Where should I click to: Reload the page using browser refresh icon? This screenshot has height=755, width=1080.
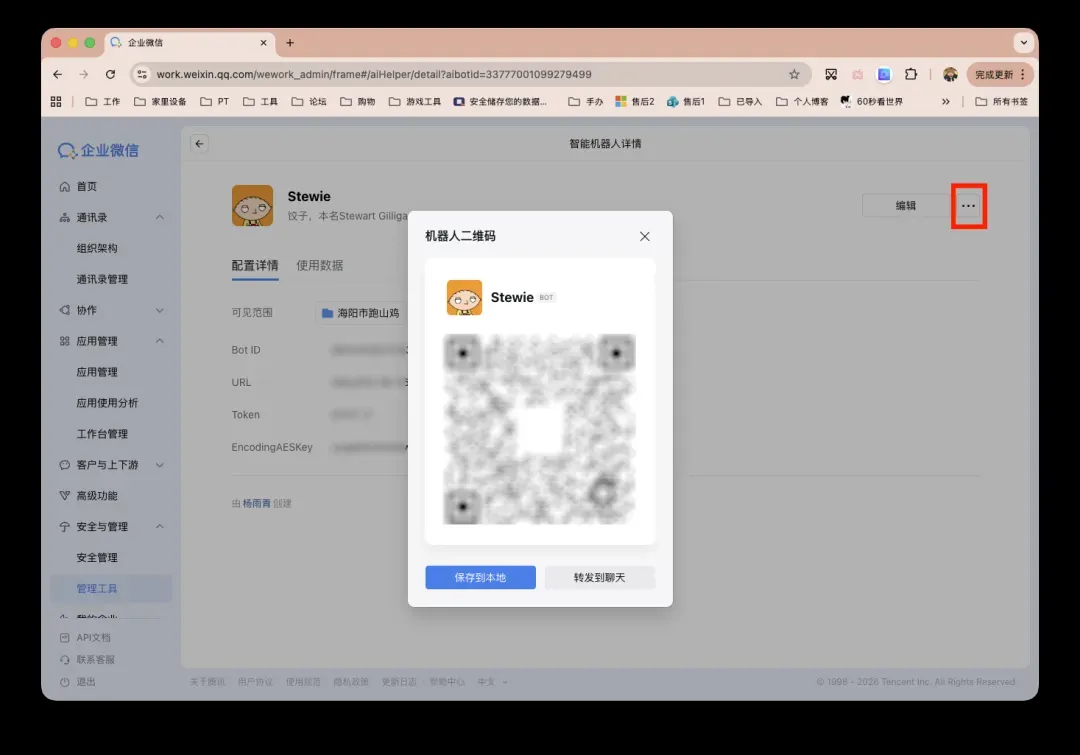[x=110, y=74]
